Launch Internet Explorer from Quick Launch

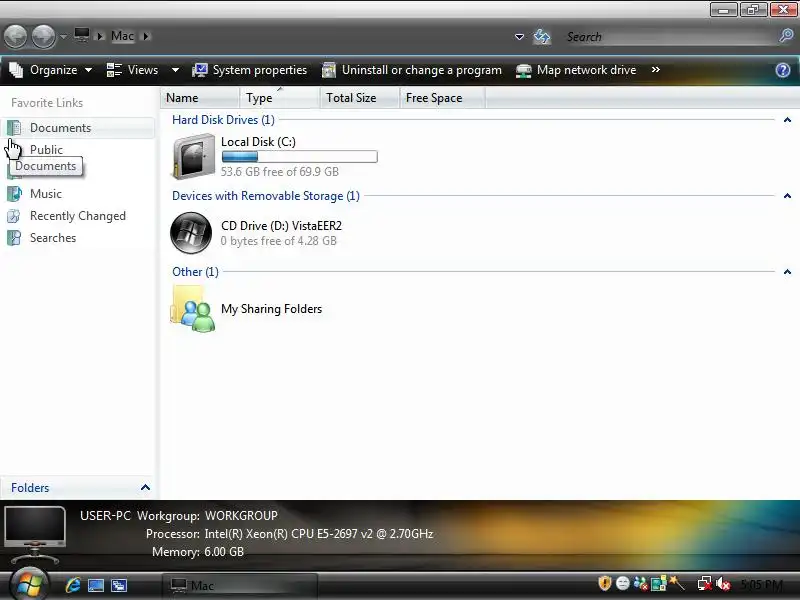click(73, 585)
